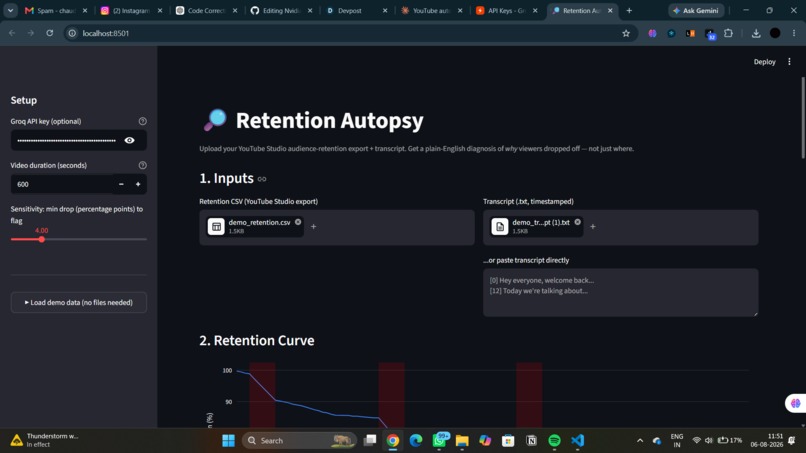This screenshot has width=806, height=453.
Task: Reload the localhost page
Action: coord(50,33)
